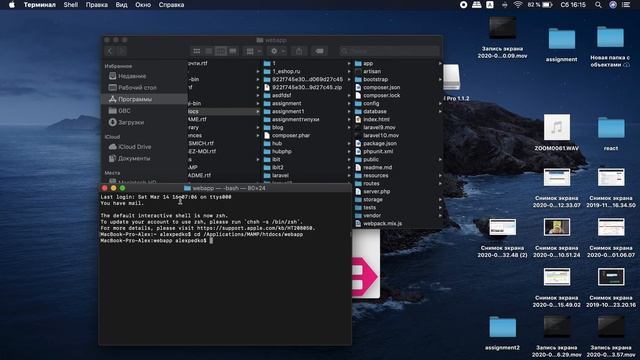This screenshot has width=640, height=360.
Task: Open the Терминал menu
Action: pos(40,5)
